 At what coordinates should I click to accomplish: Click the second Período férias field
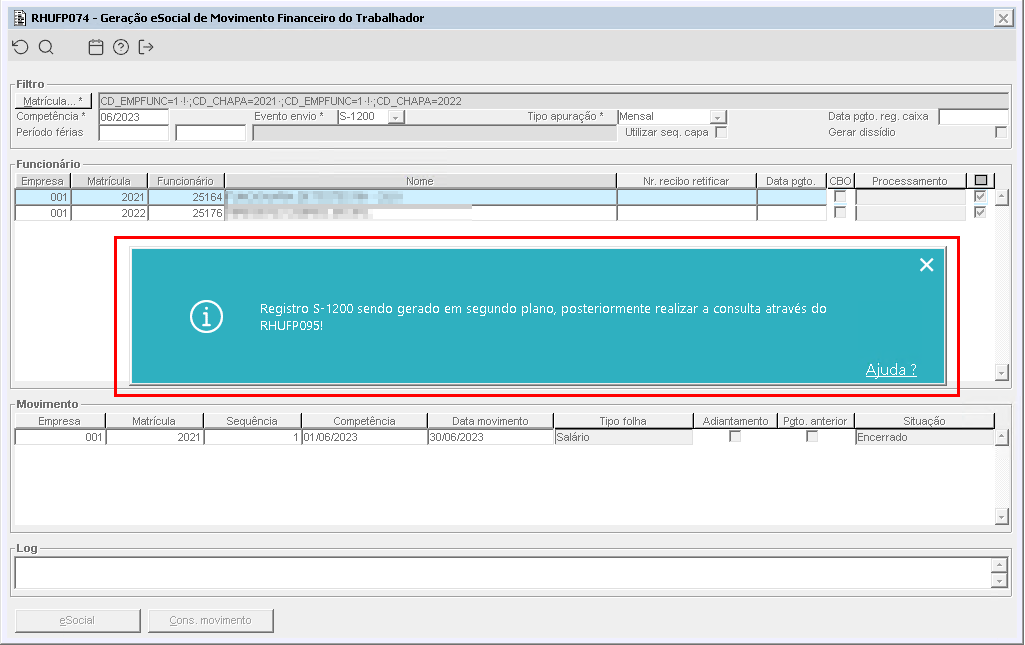pos(210,133)
